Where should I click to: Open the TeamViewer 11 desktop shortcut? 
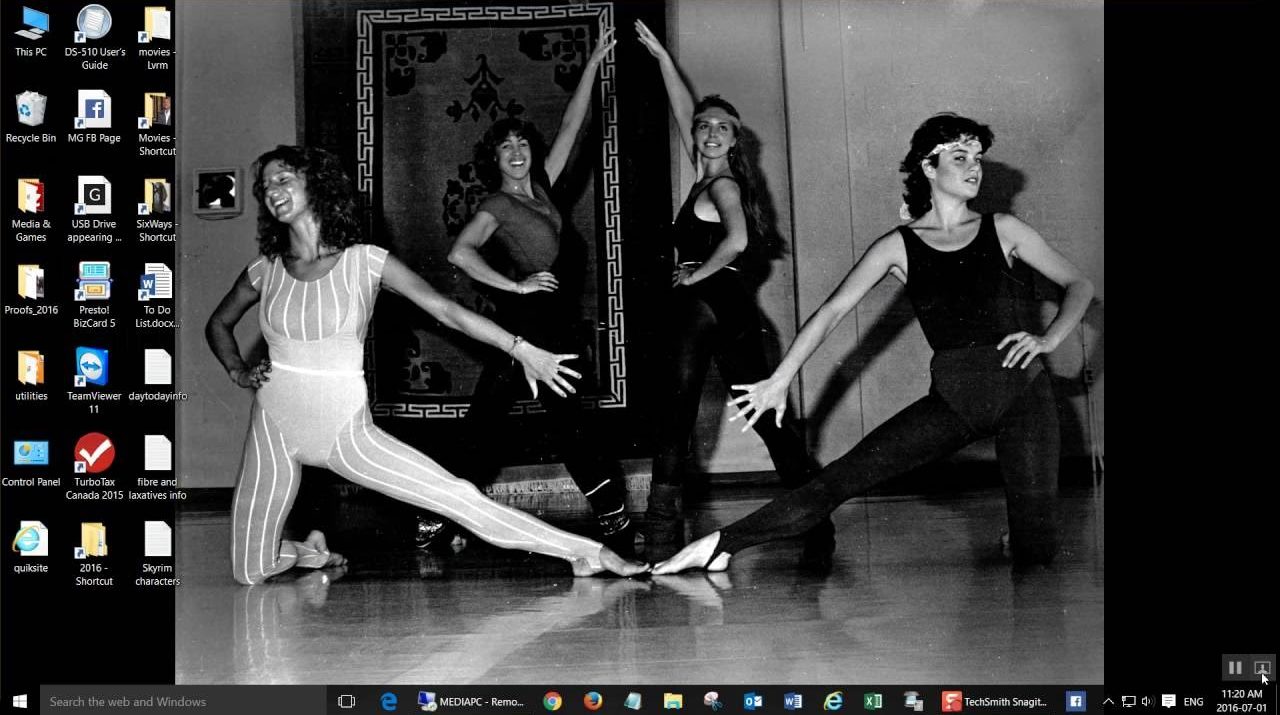(94, 369)
